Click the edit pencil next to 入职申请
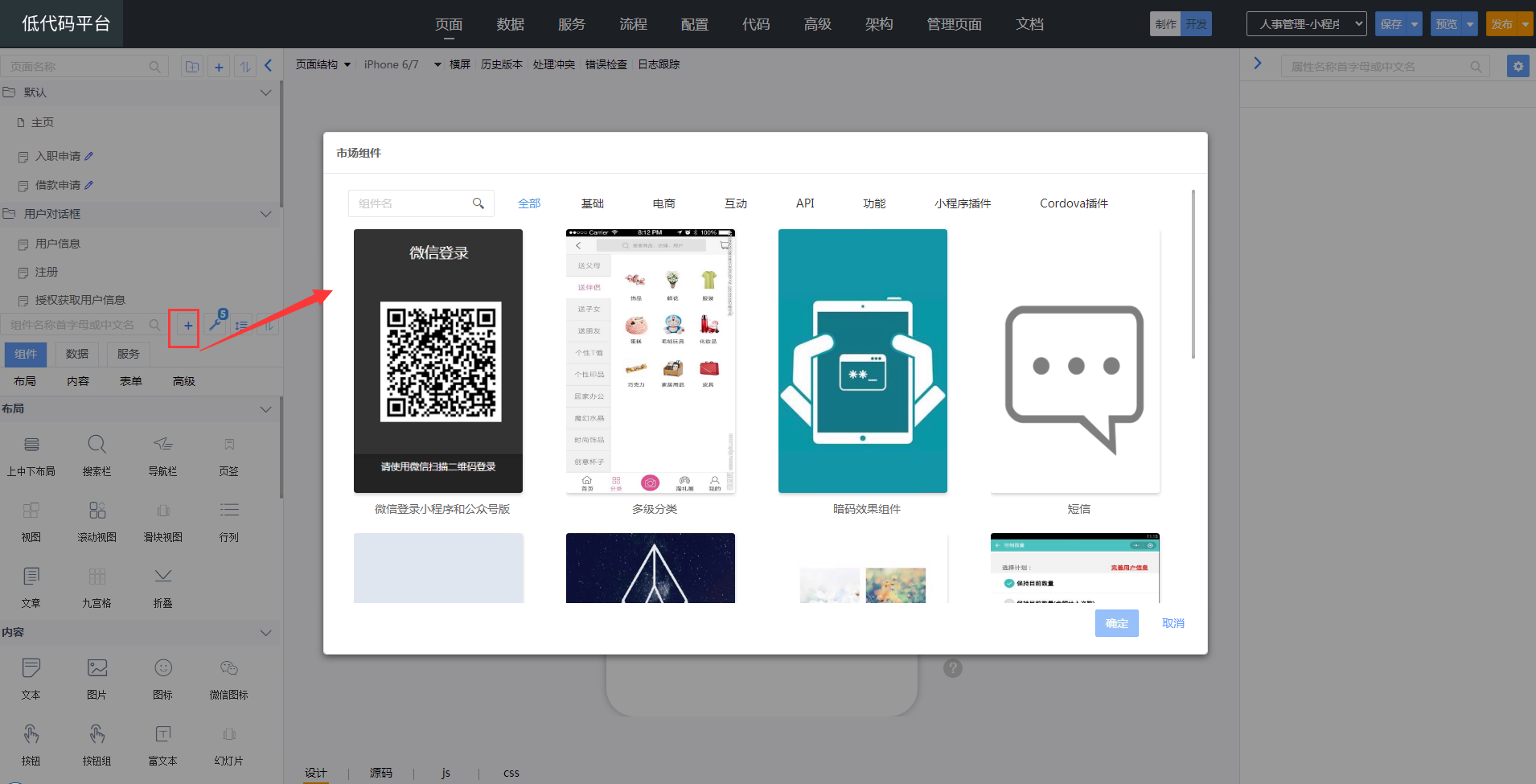 pos(89,156)
